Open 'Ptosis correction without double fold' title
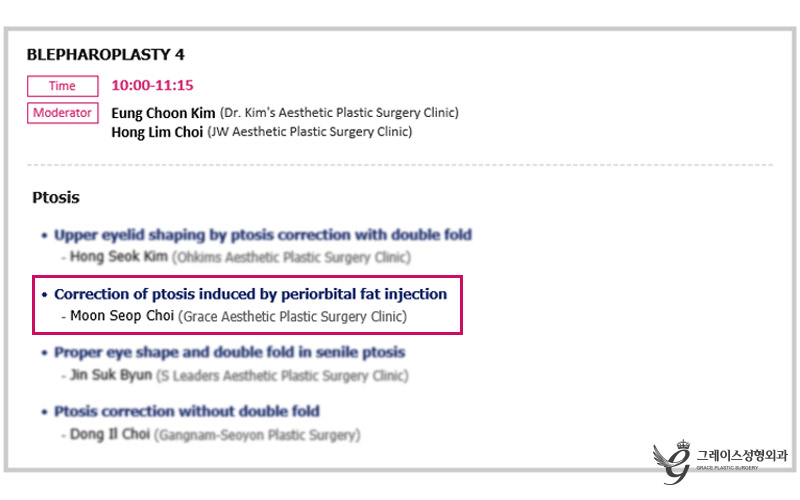The height and width of the screenshot is (500, 800). pyautogui.click(x=187, y=411)
